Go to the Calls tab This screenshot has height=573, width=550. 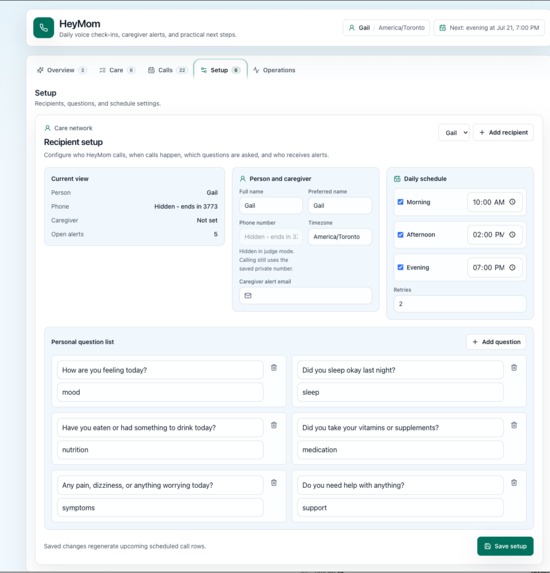pyautogui.click(x=168, y=70)
